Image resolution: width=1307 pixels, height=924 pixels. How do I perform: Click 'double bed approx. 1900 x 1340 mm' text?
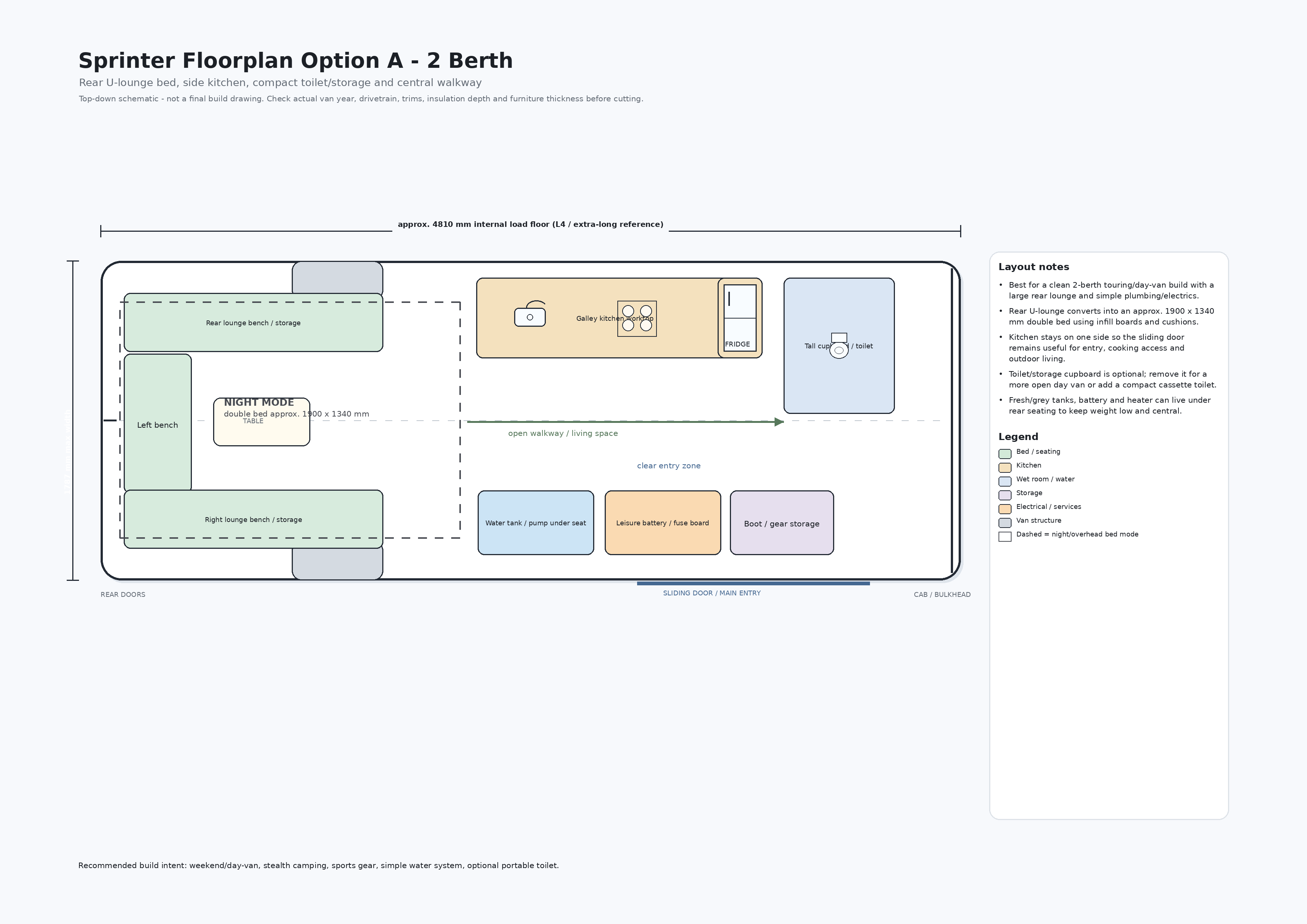point(297,414)
